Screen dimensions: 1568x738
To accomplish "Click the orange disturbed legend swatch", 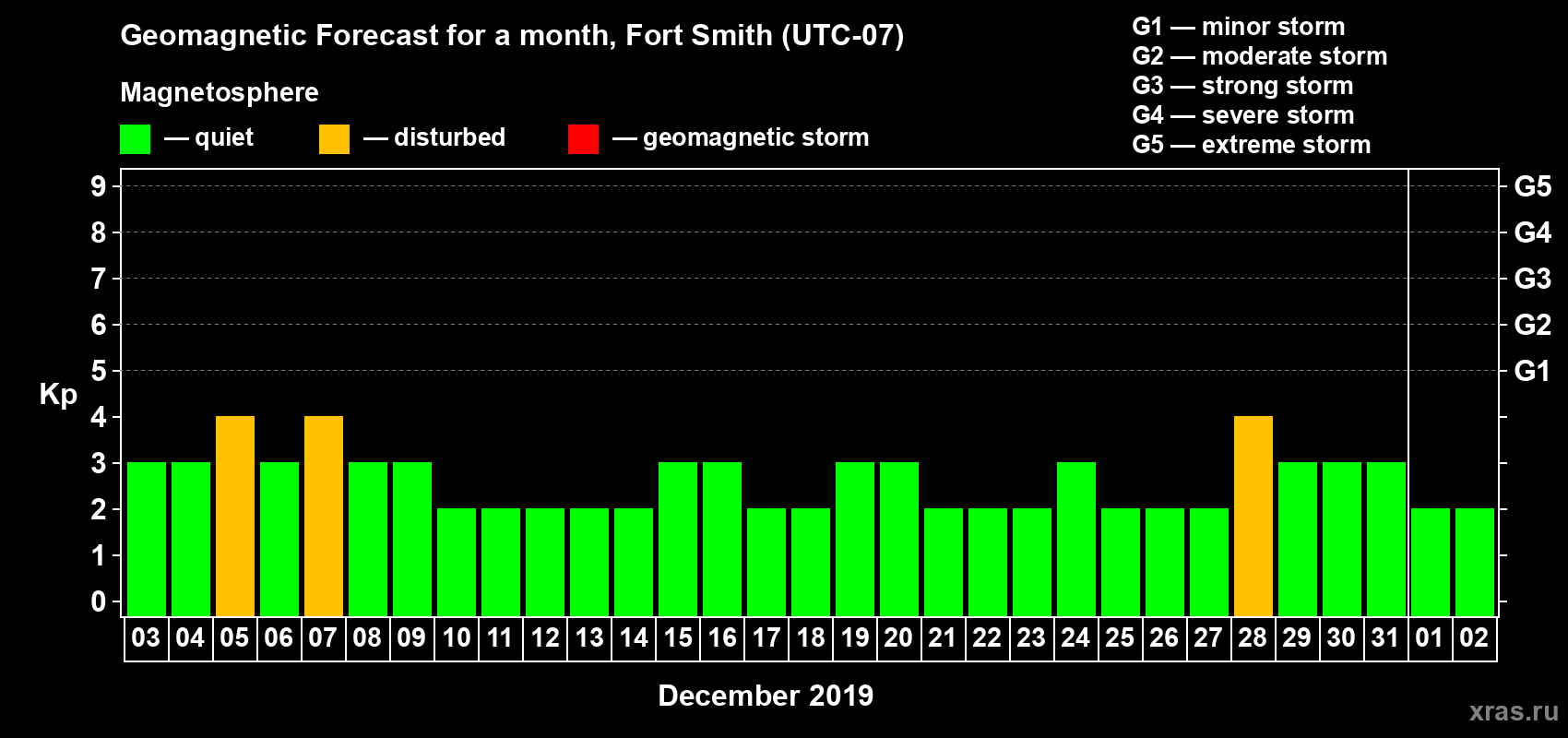I will coord(334,139).
